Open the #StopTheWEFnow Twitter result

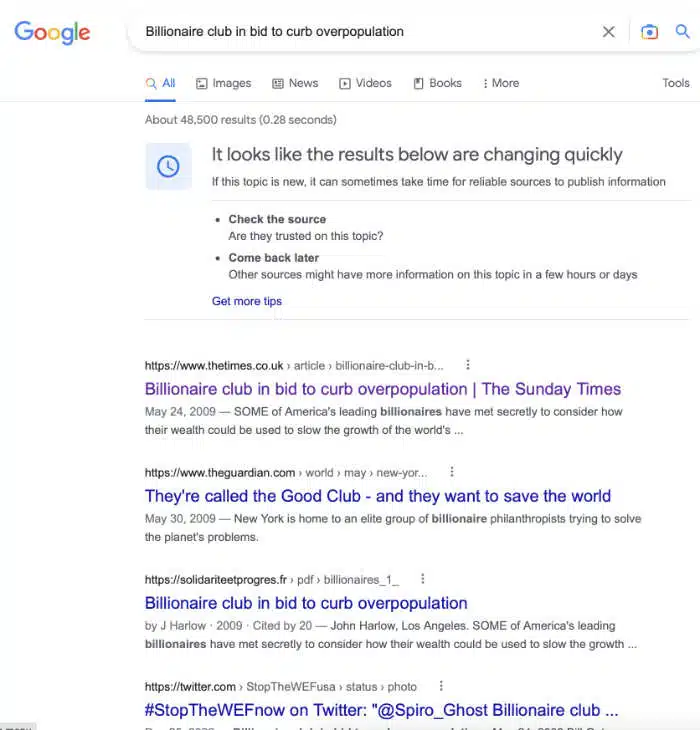pos(381,710)
